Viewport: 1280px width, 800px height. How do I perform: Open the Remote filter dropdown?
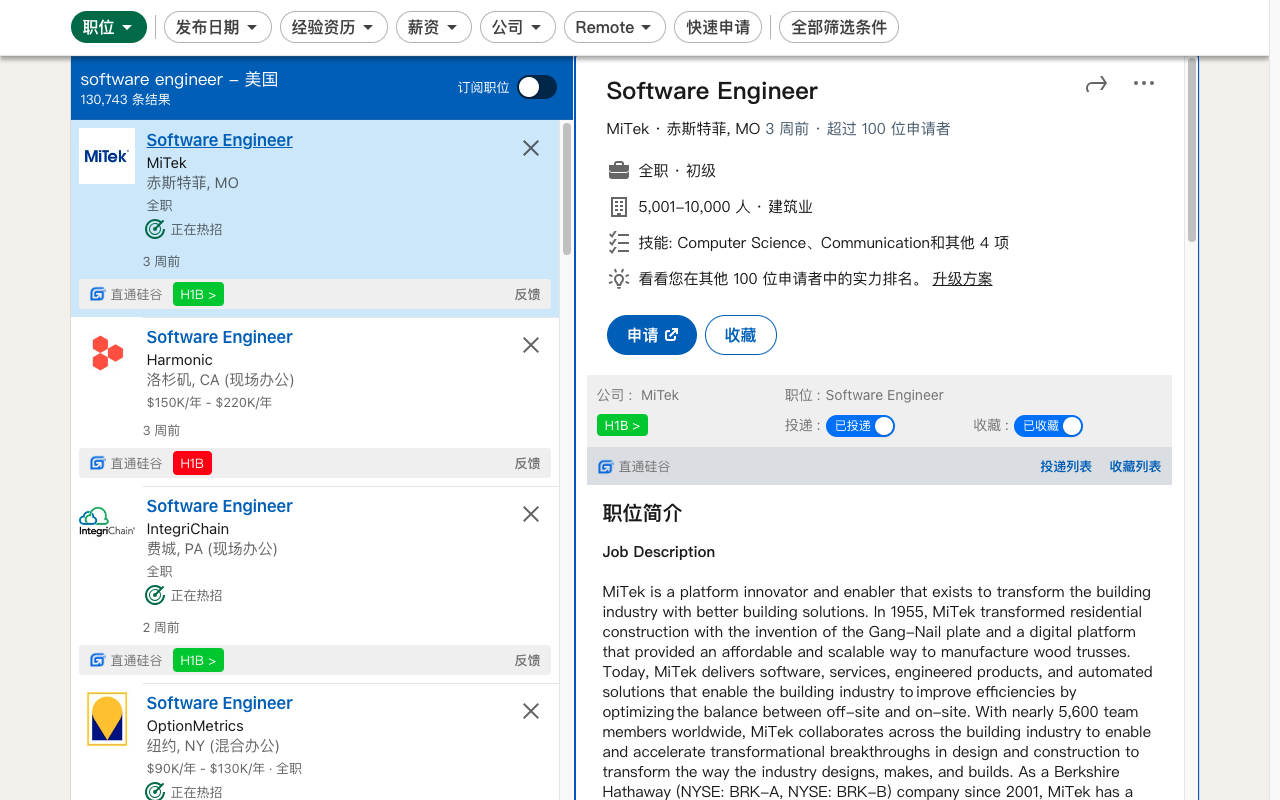[615, 27]
